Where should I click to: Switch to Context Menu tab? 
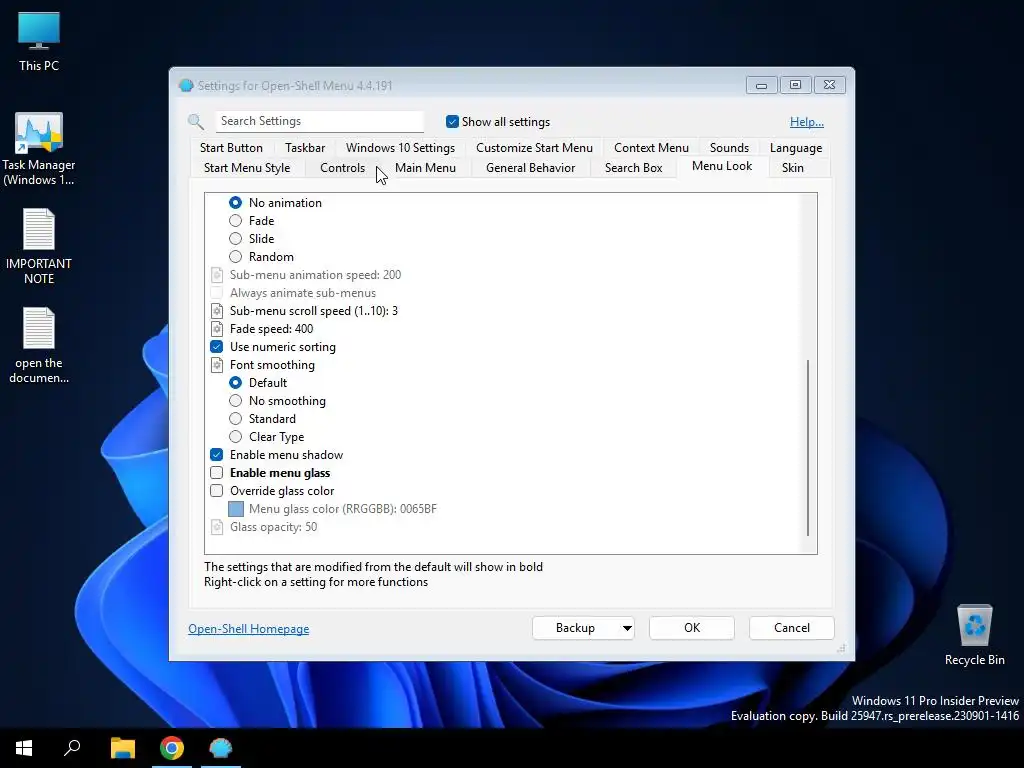click(651, 148)
